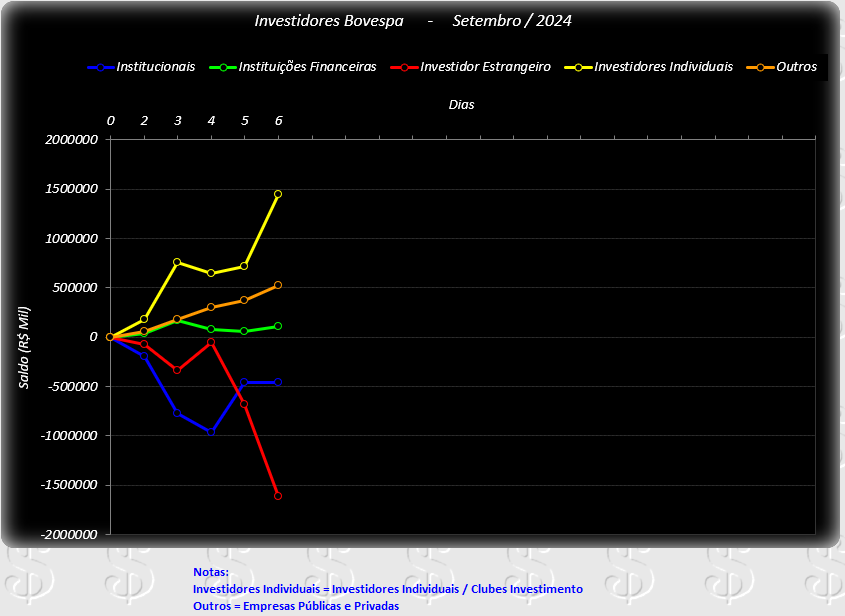
Task: Click the 500000 y-axis label
Action: click(x=75, y=288)
